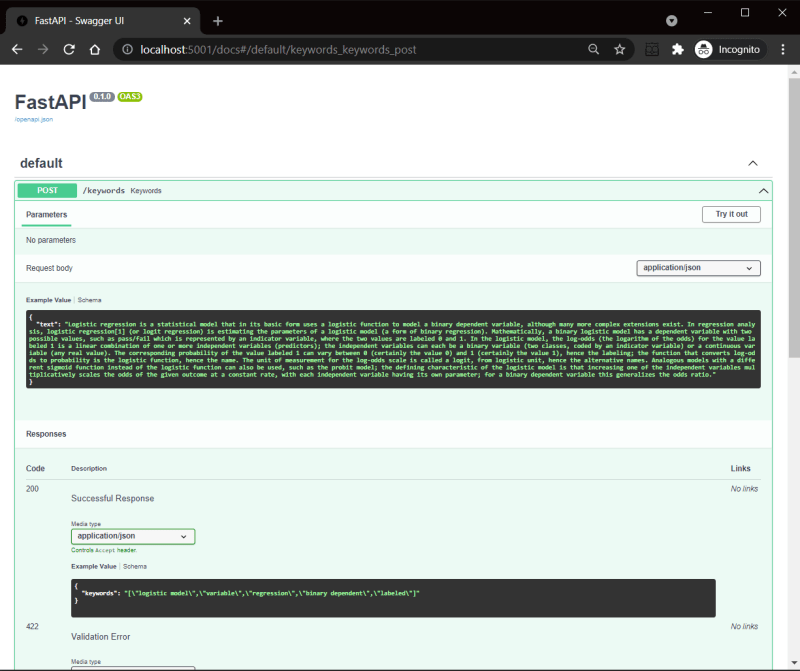Click the browser forward arrow
This screenshot has width=800, height=671.
tap(43, 49)
